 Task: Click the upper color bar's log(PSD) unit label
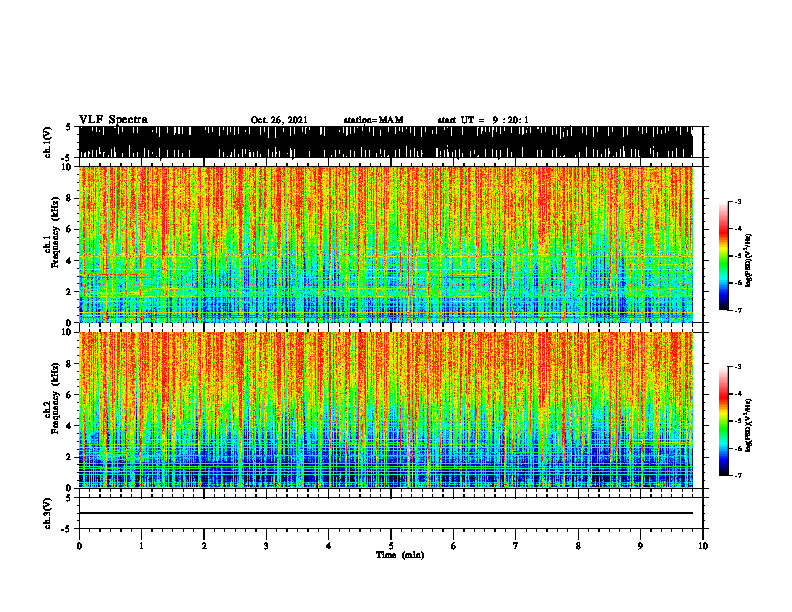point(750,261)
